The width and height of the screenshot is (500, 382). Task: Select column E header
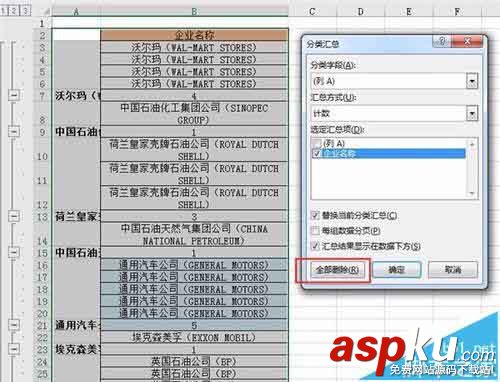(x=409, y=12)
